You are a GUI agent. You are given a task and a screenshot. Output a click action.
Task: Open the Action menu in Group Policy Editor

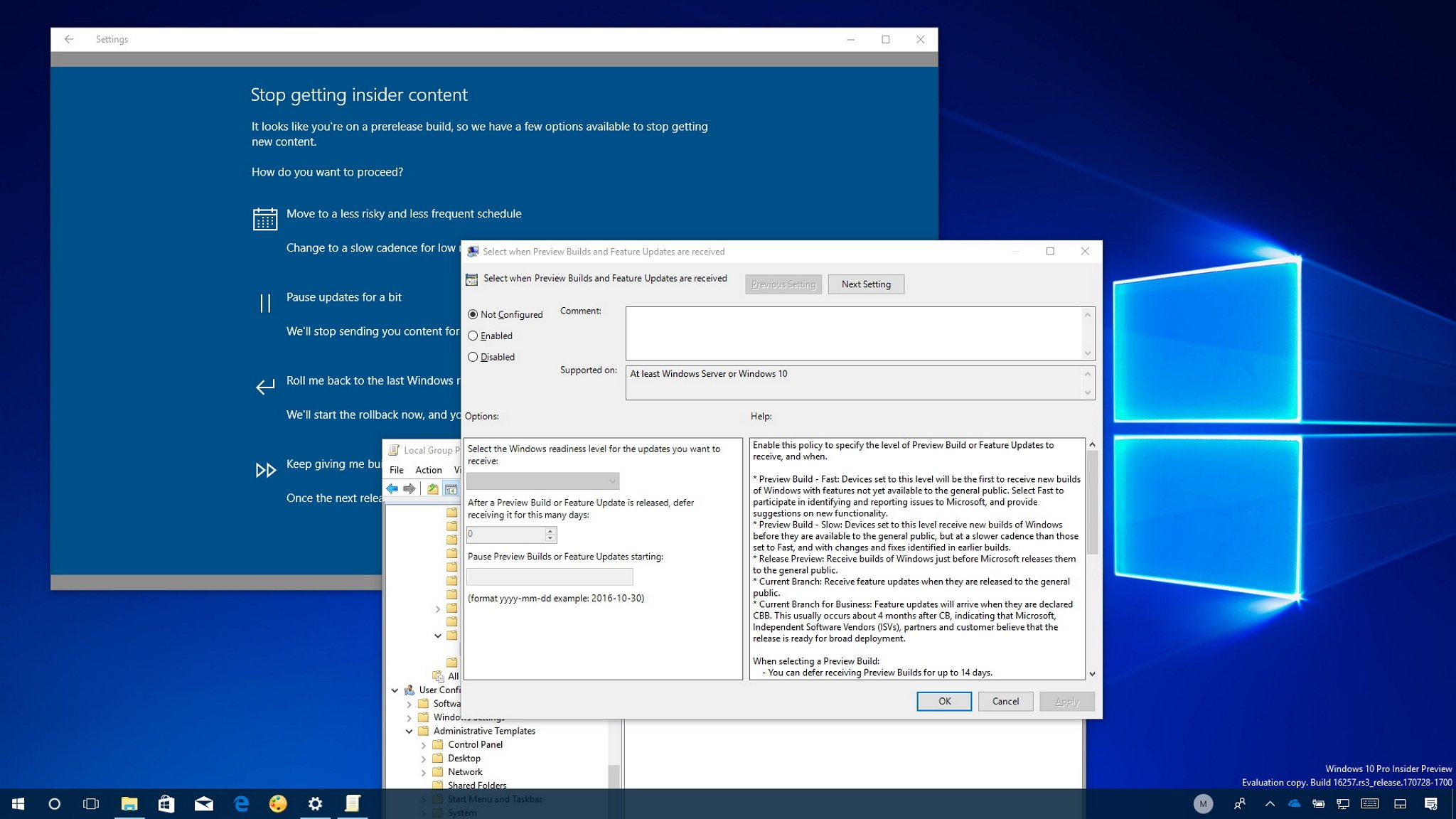tap(429, 470)
